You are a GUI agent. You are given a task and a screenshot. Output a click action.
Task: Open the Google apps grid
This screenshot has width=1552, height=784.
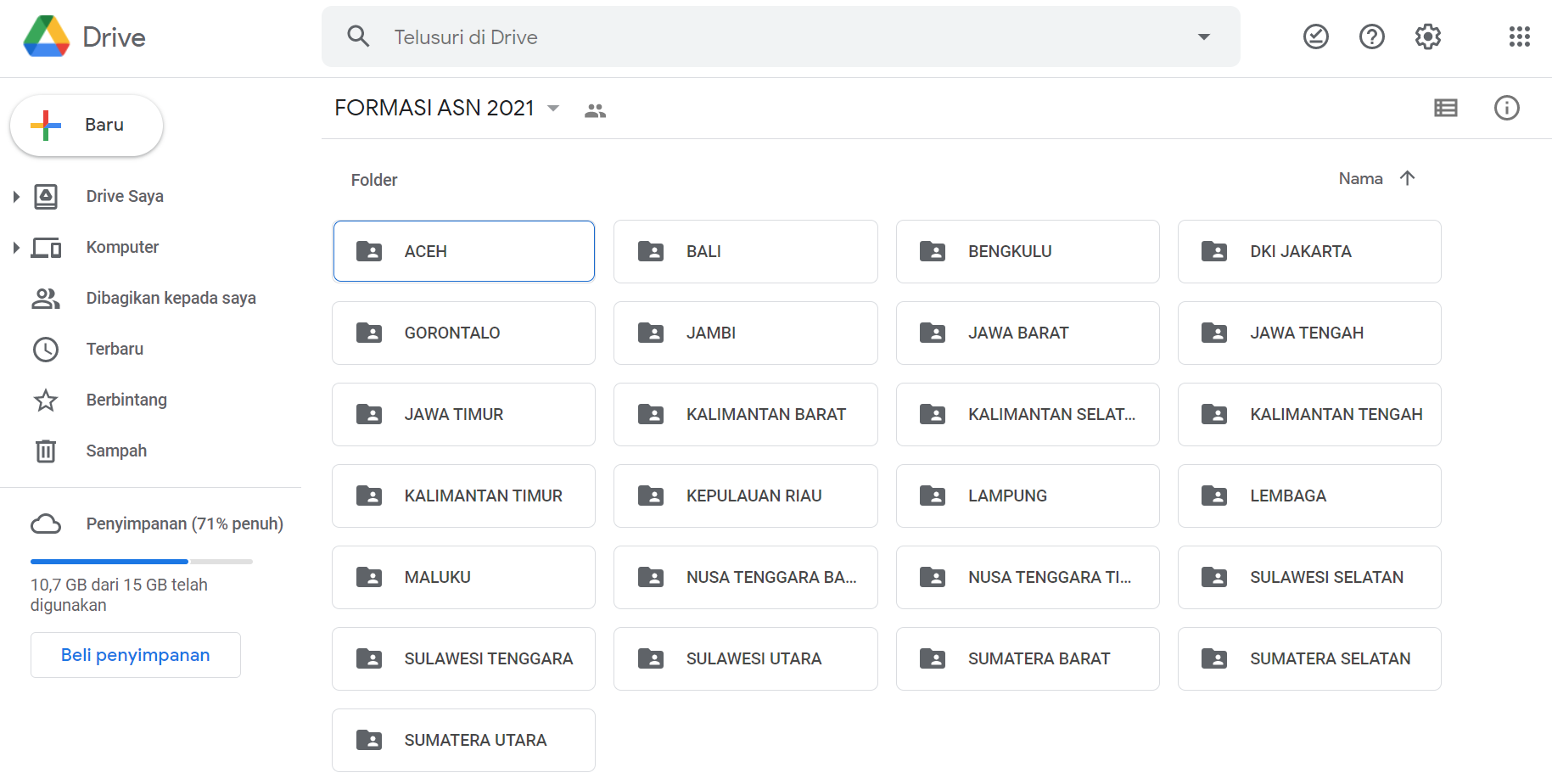[1520, 36]
